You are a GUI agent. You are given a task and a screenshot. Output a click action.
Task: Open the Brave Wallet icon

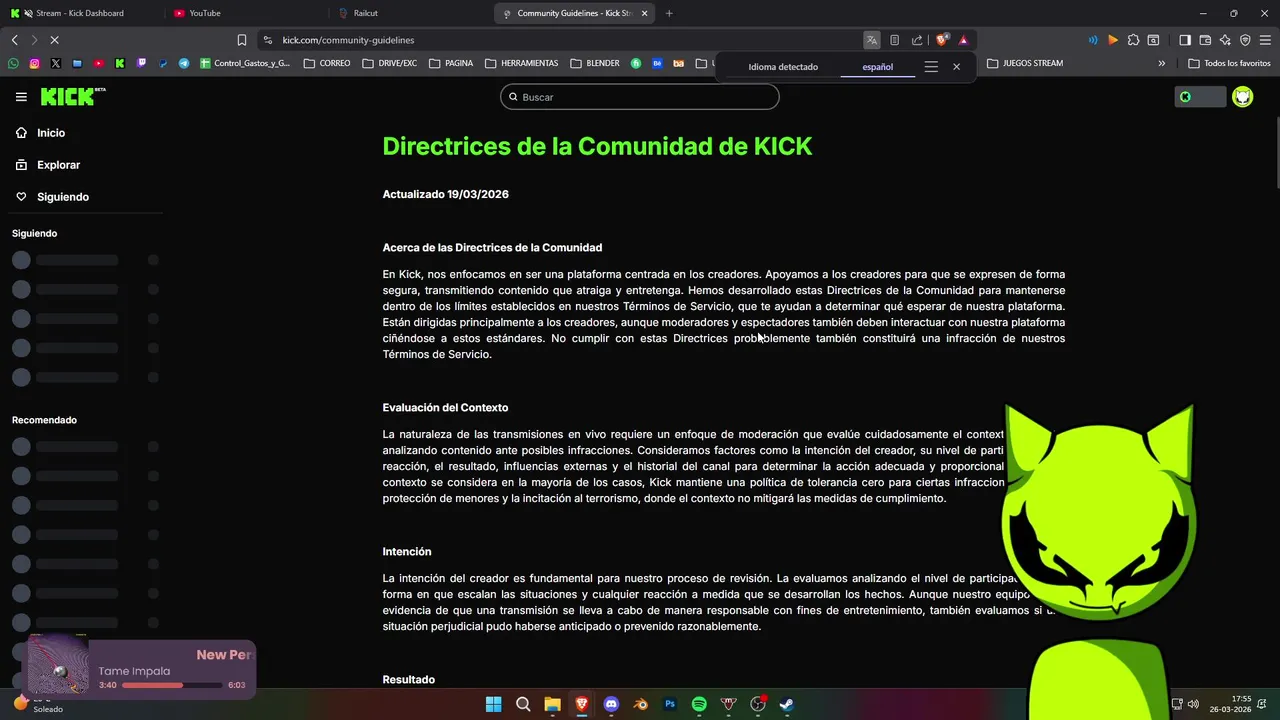coord(1205,40)
